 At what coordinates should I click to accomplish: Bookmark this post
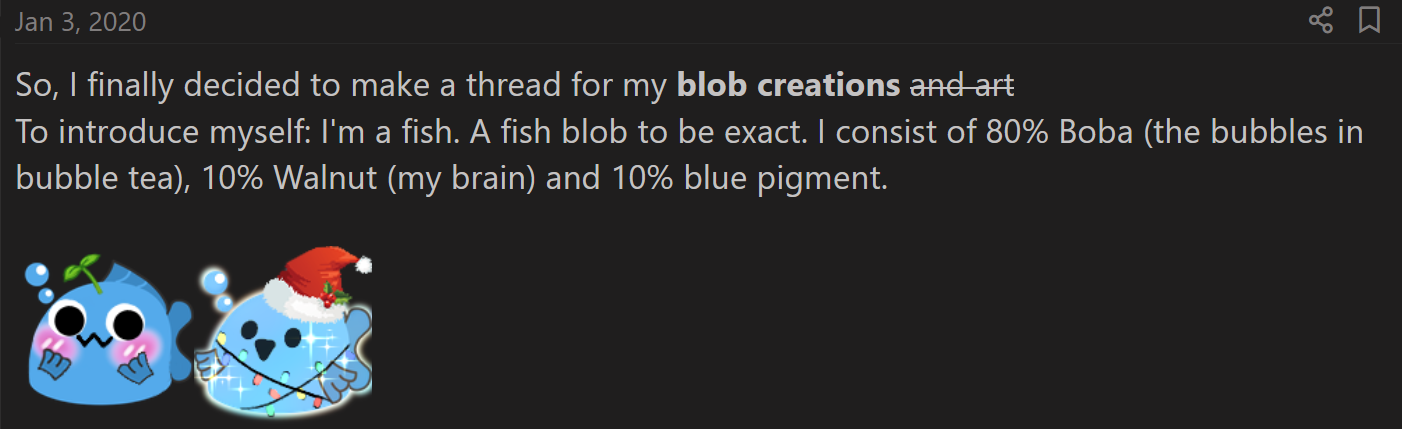tap(1369, 20)
